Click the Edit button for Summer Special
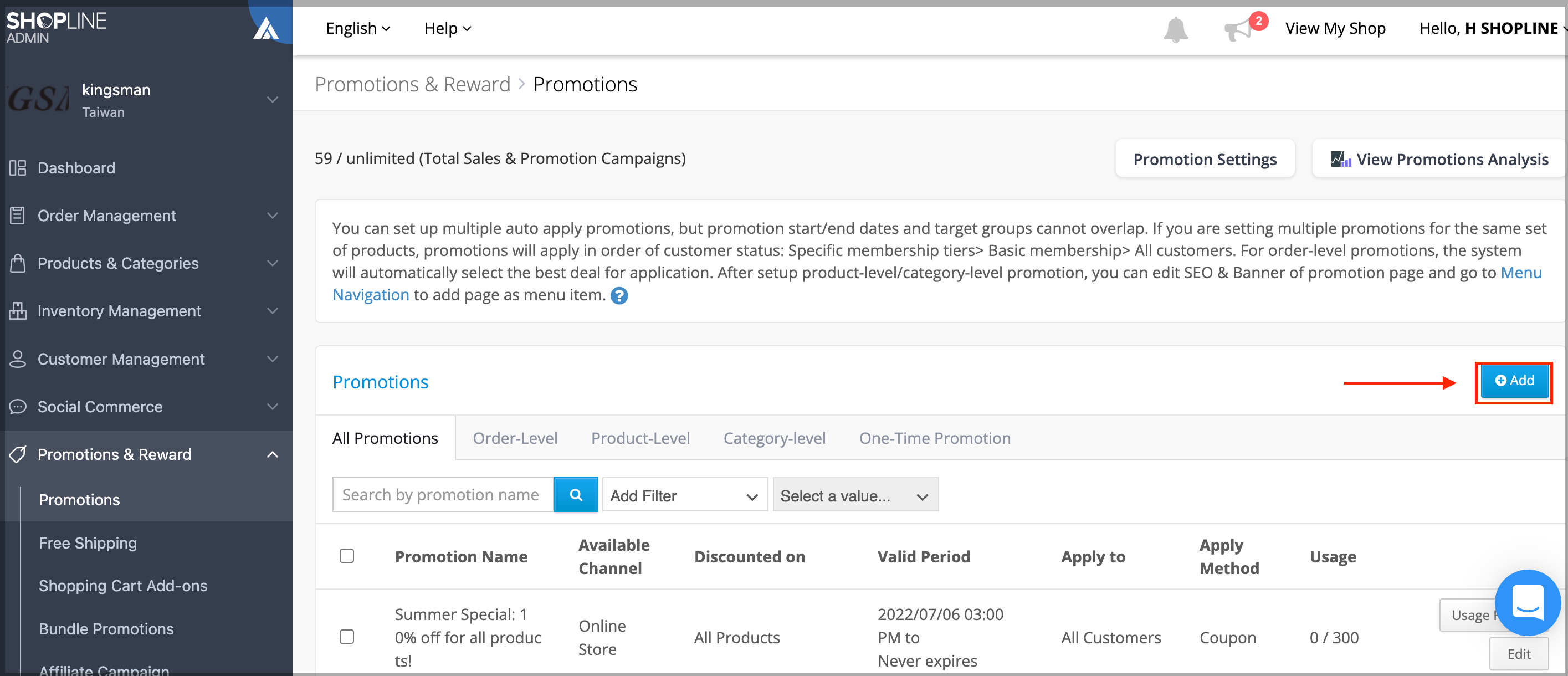Screen dimensions: 1568x676 point(1519,654)
